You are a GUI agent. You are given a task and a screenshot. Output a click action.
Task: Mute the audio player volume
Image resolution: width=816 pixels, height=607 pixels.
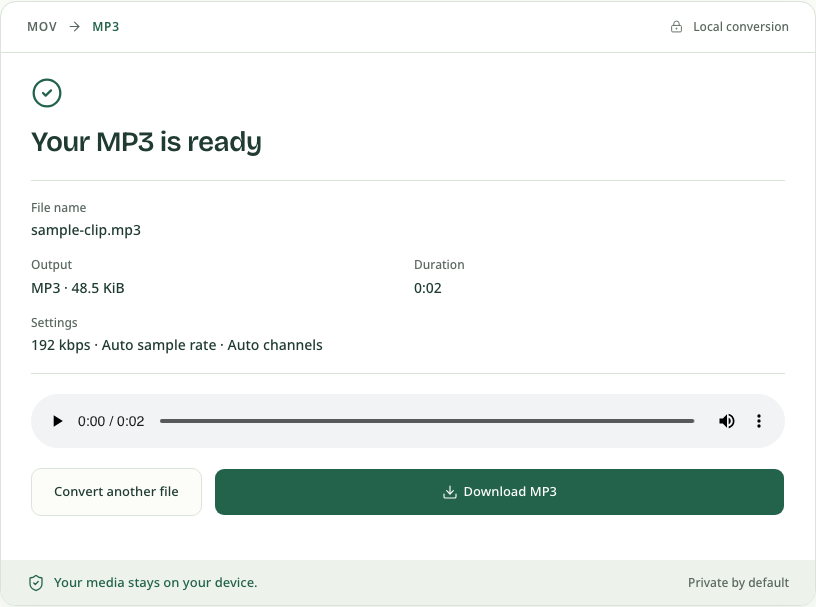pos(726,421)
